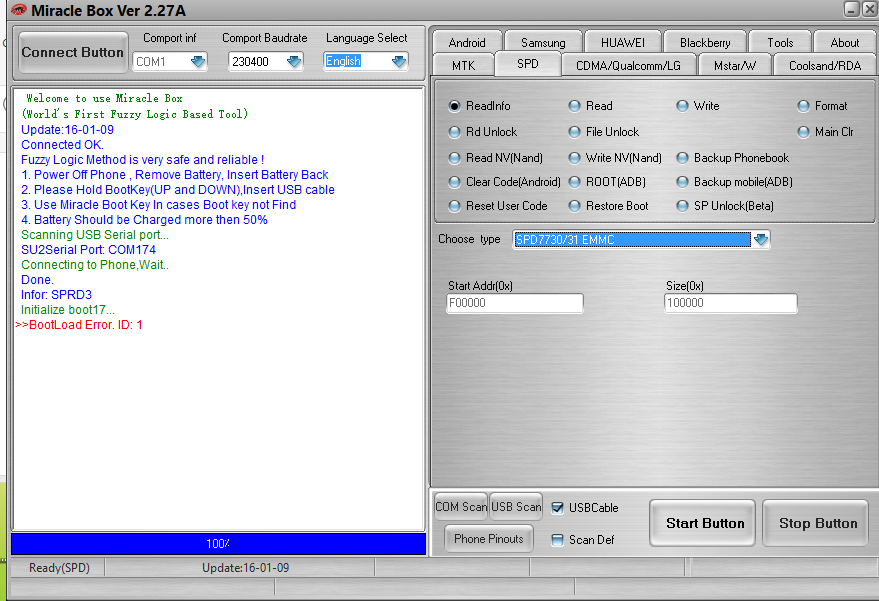The height and width of the screenshot is (601, 879).
Task: Select the ReadInfo radio button
Action: [454, 106]
